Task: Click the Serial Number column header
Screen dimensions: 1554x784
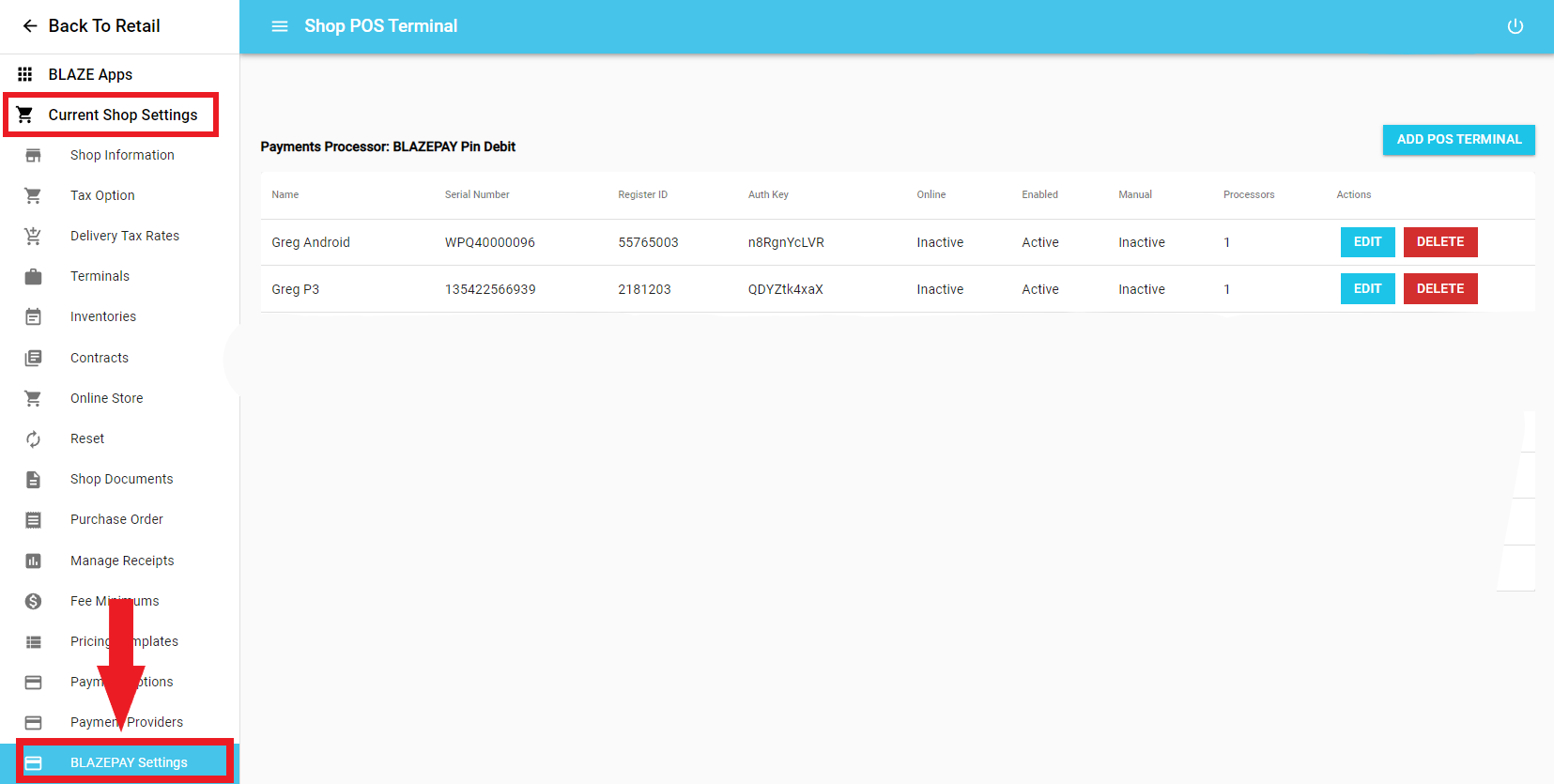Action: click(477, 194)
